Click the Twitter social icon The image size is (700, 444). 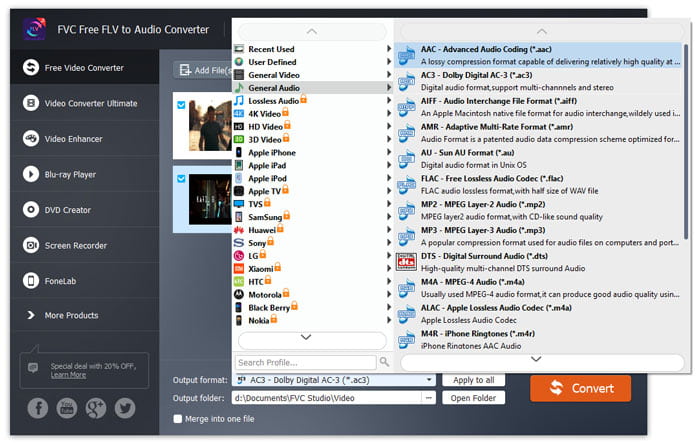point(125,408)
